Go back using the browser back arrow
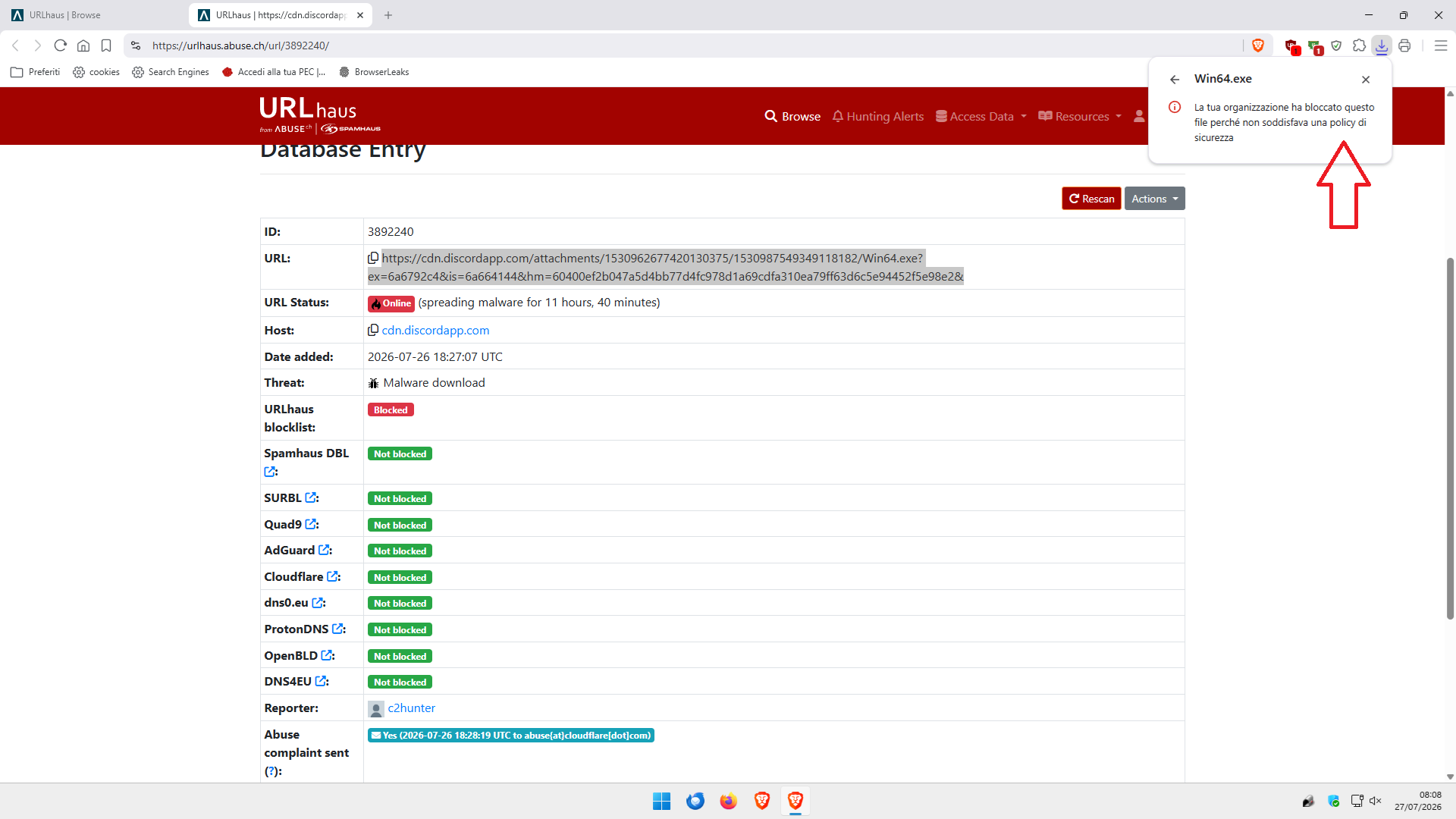1456x819 pixels. pyautogui.click(x=15, y=45)
